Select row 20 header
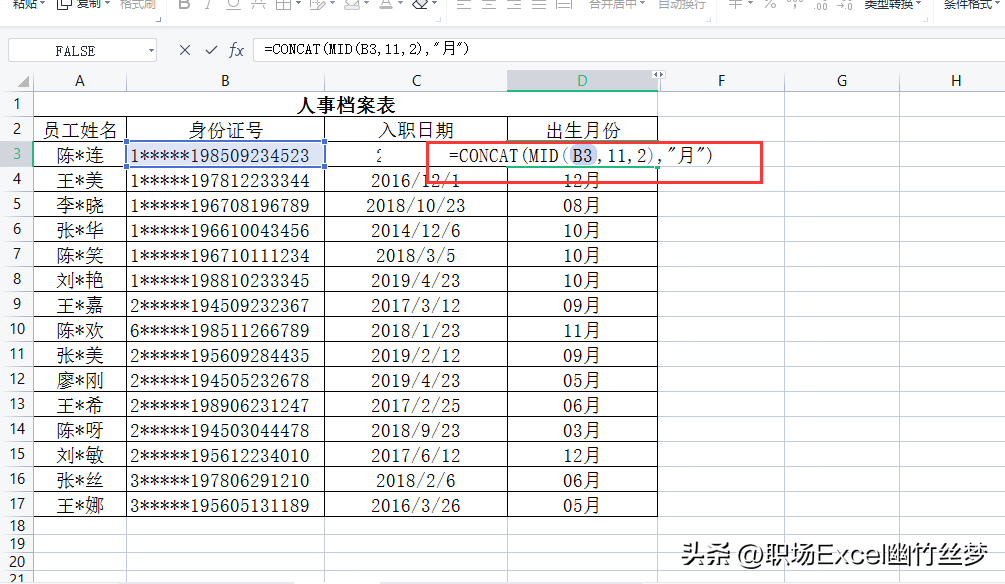This screenshot has width=1005, height=584. [x=17, y=562]
